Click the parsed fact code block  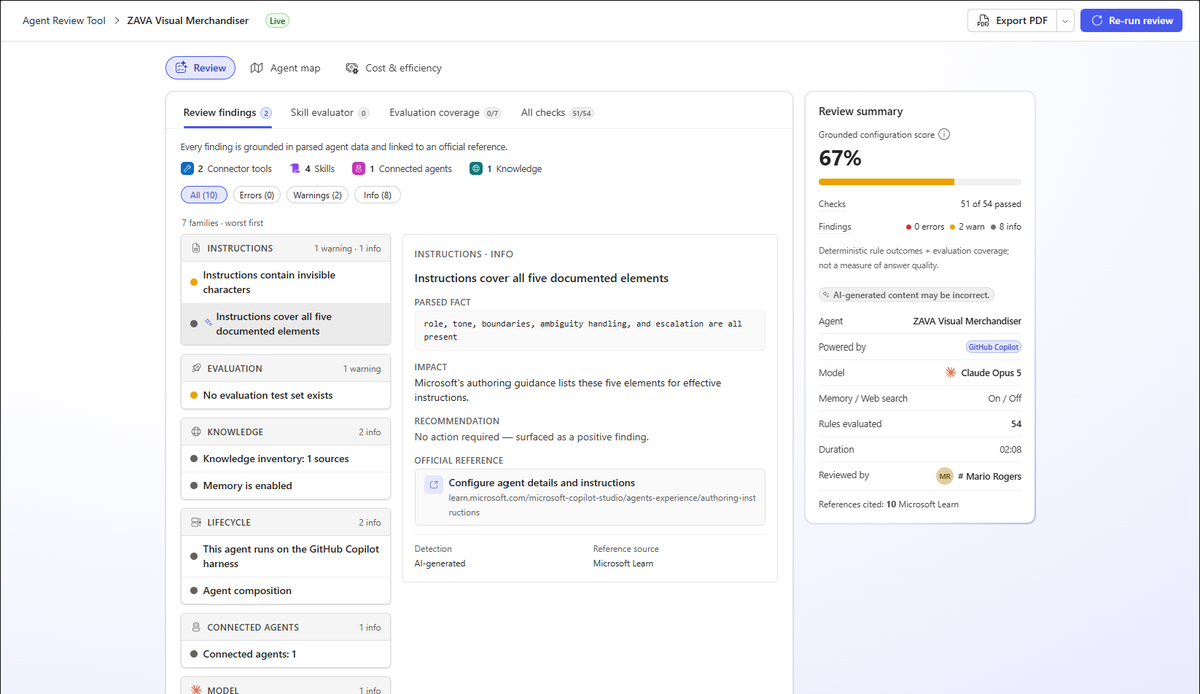point(590,330)
